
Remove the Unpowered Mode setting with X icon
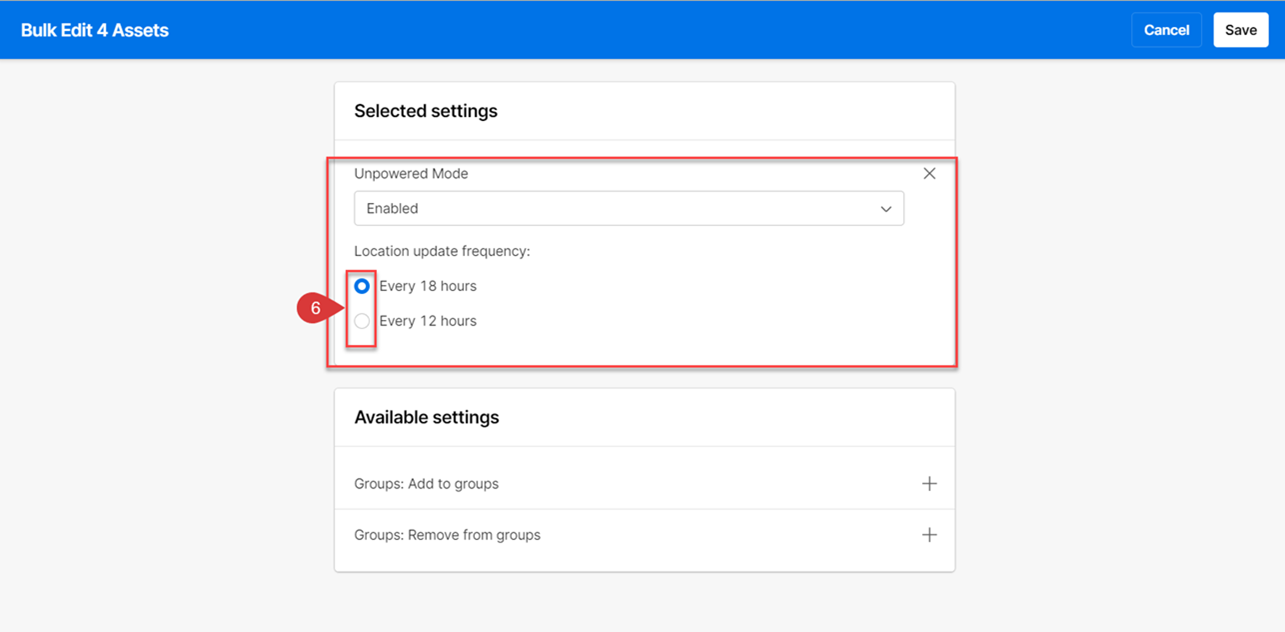tap(929, 174)
